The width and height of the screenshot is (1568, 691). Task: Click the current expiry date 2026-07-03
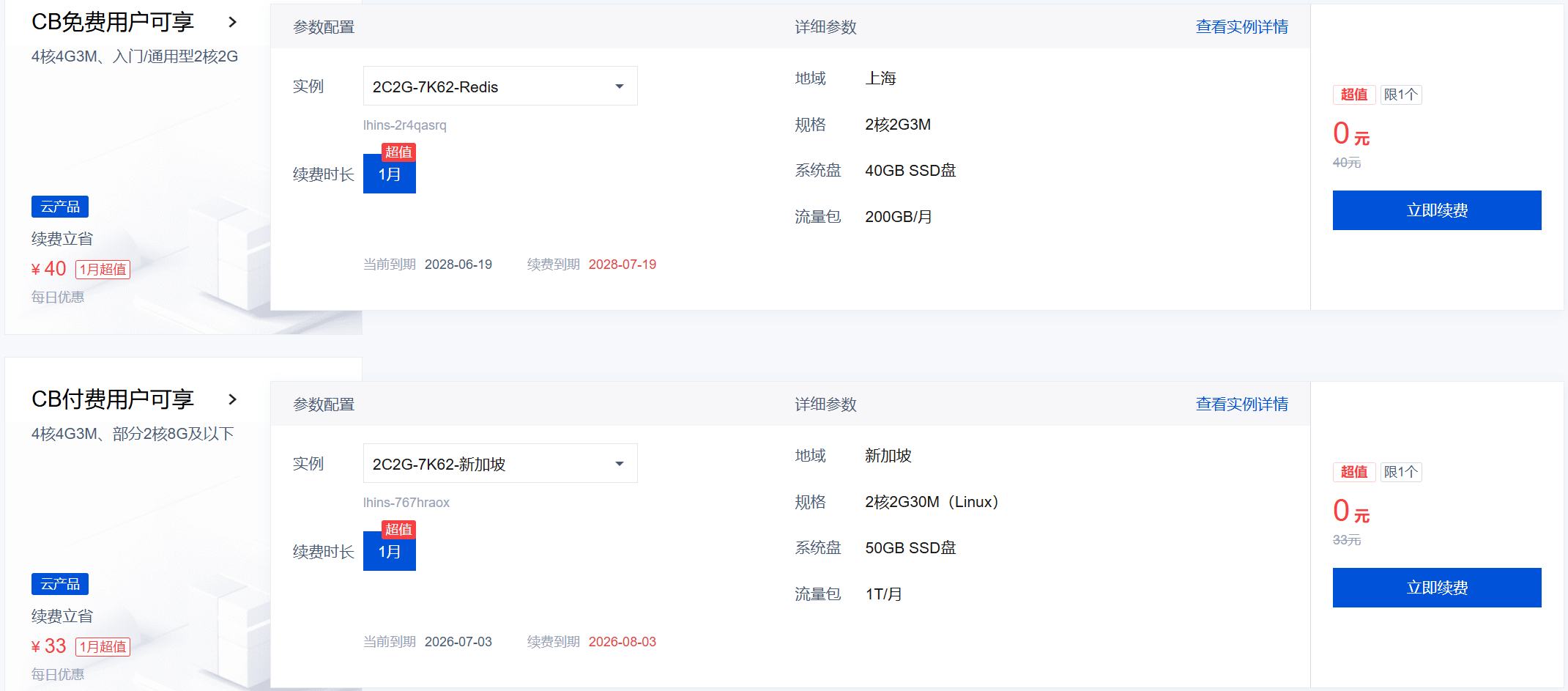(458, 642)
